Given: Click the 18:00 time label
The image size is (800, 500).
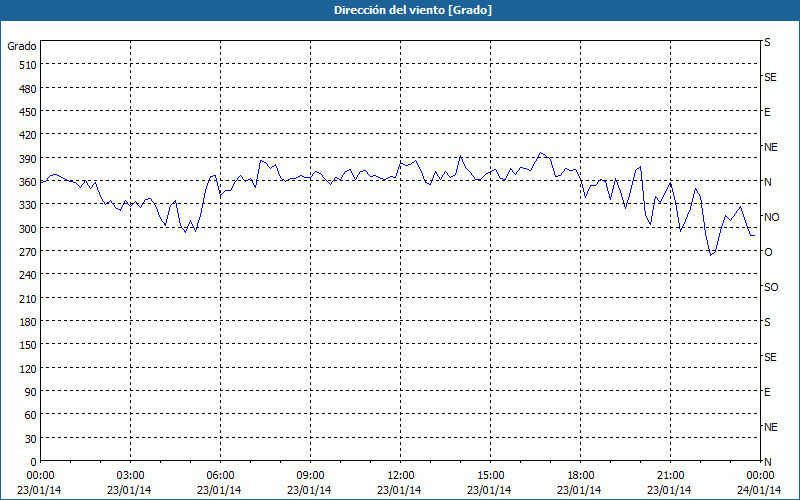Looking at the screenshot, I should click(x=581, y=476).
